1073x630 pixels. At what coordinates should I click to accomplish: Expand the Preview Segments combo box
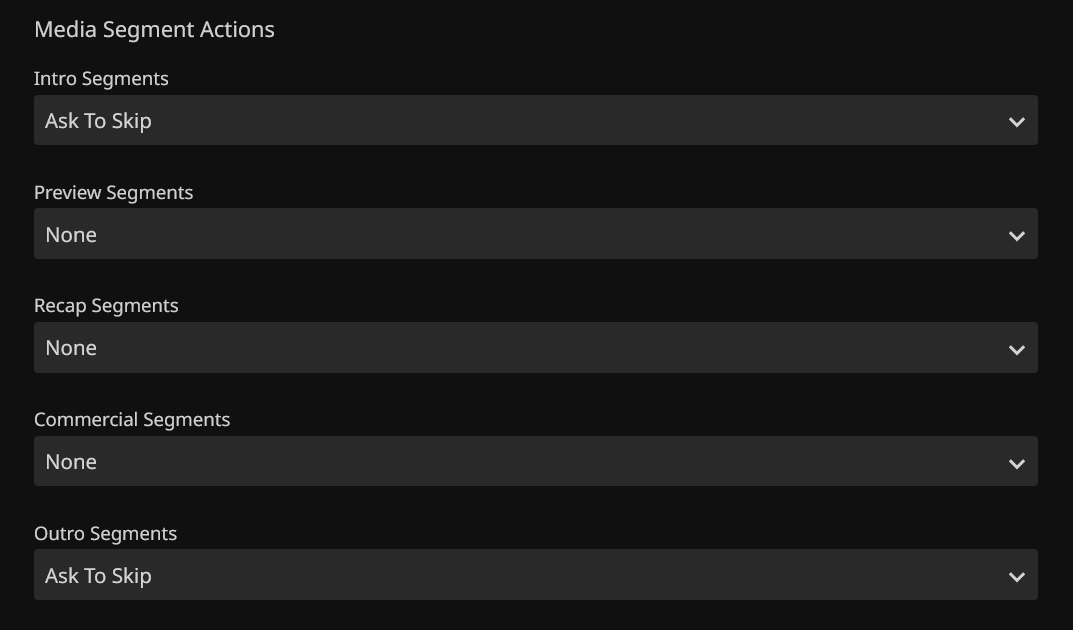pyautogui.click(x=535, y=234)
